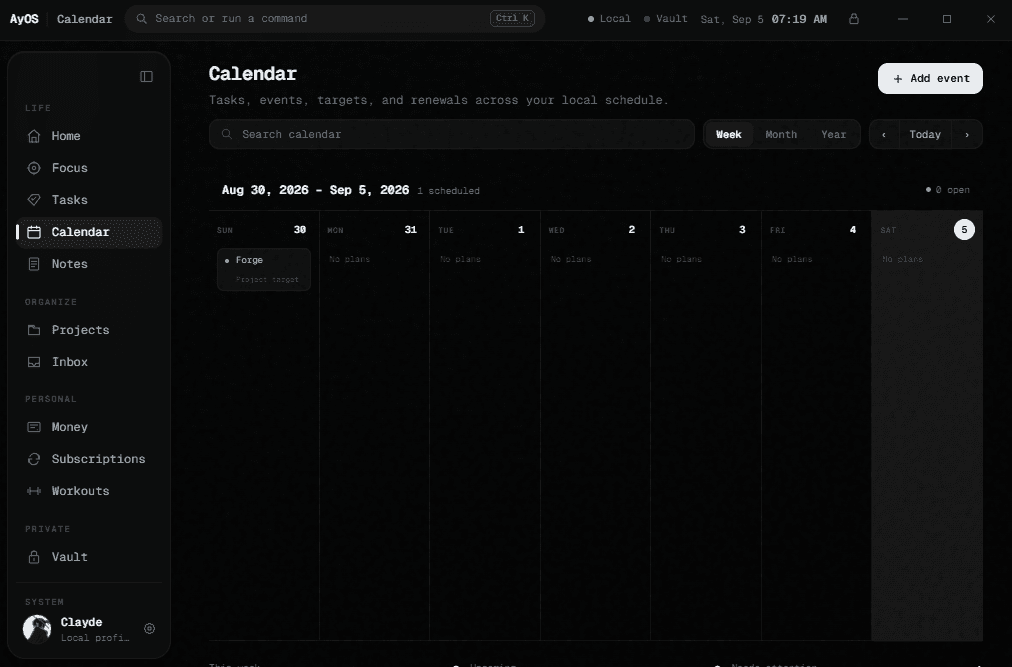Viewport: 1012px width, 667px height.
Task: Select Sunday 30 day header
Action: point(263,230)
